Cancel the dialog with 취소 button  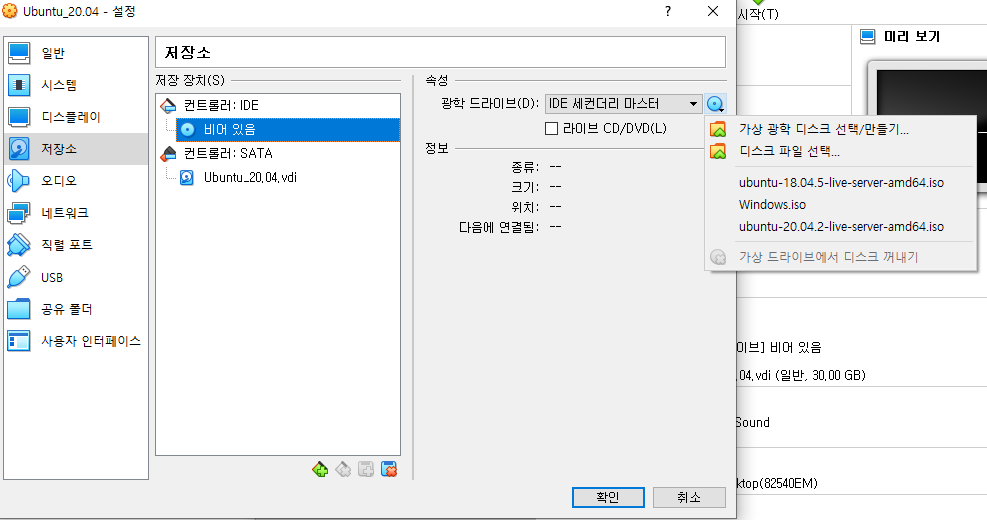tap(689, 497)
